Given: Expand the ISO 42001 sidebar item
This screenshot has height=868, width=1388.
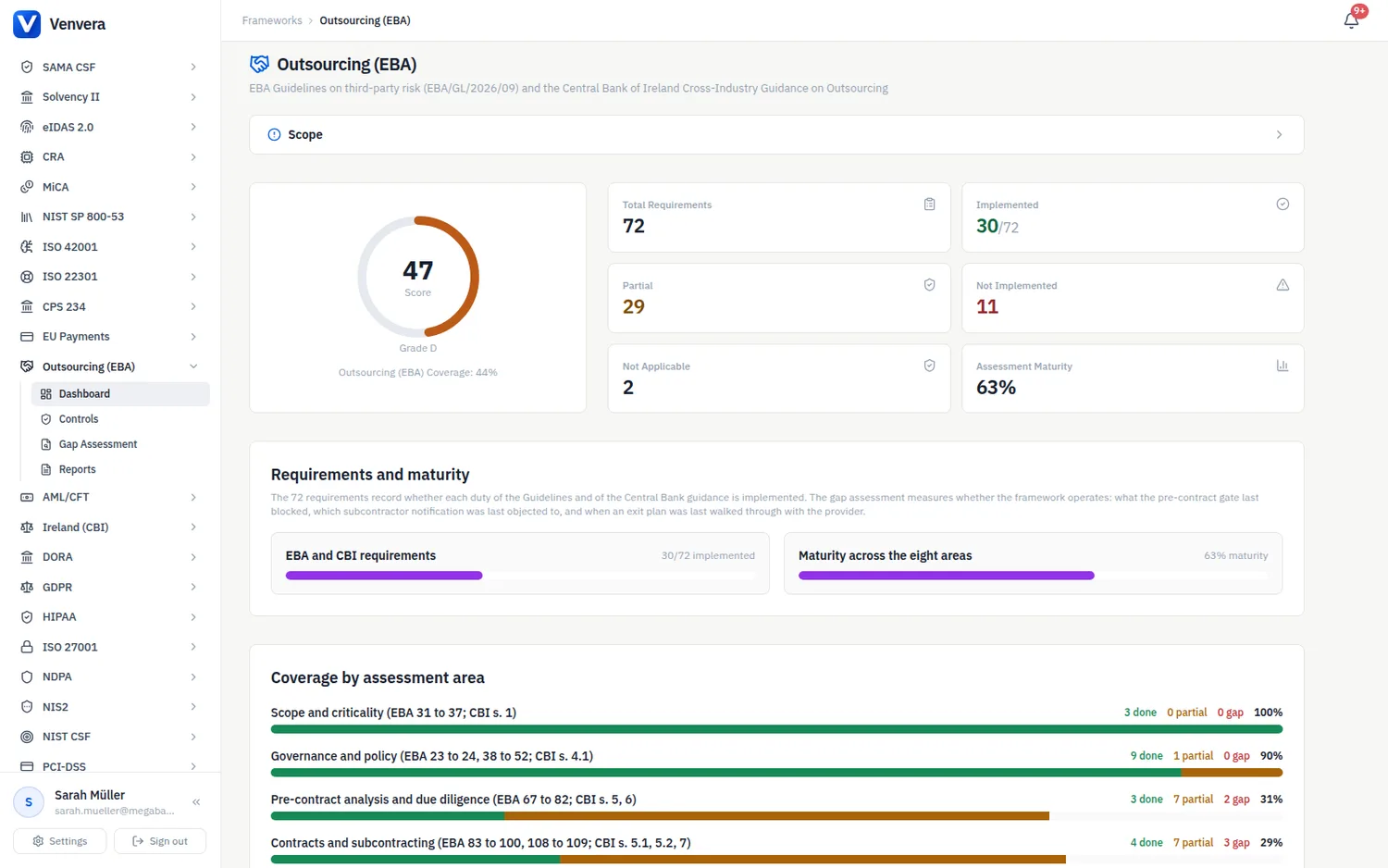Looking at the screenshot, I should point(110,247).
